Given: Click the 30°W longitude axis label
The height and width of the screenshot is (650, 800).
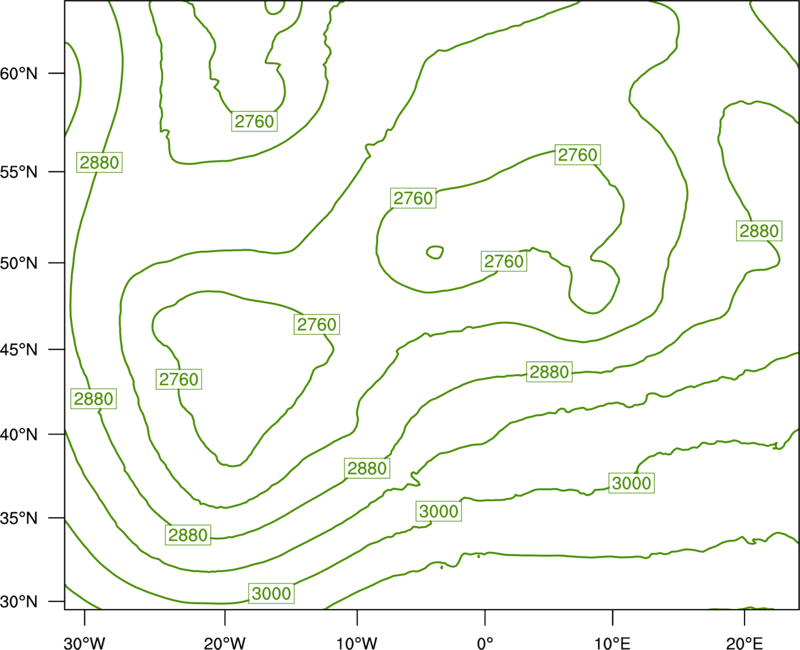Looking at the screenshot, I should 85,643.
